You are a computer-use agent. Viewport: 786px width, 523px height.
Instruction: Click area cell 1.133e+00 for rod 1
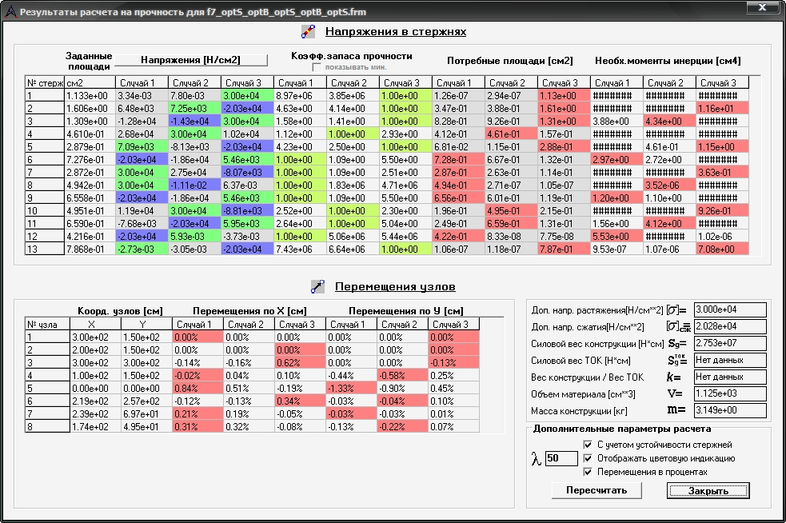(90, 95)
